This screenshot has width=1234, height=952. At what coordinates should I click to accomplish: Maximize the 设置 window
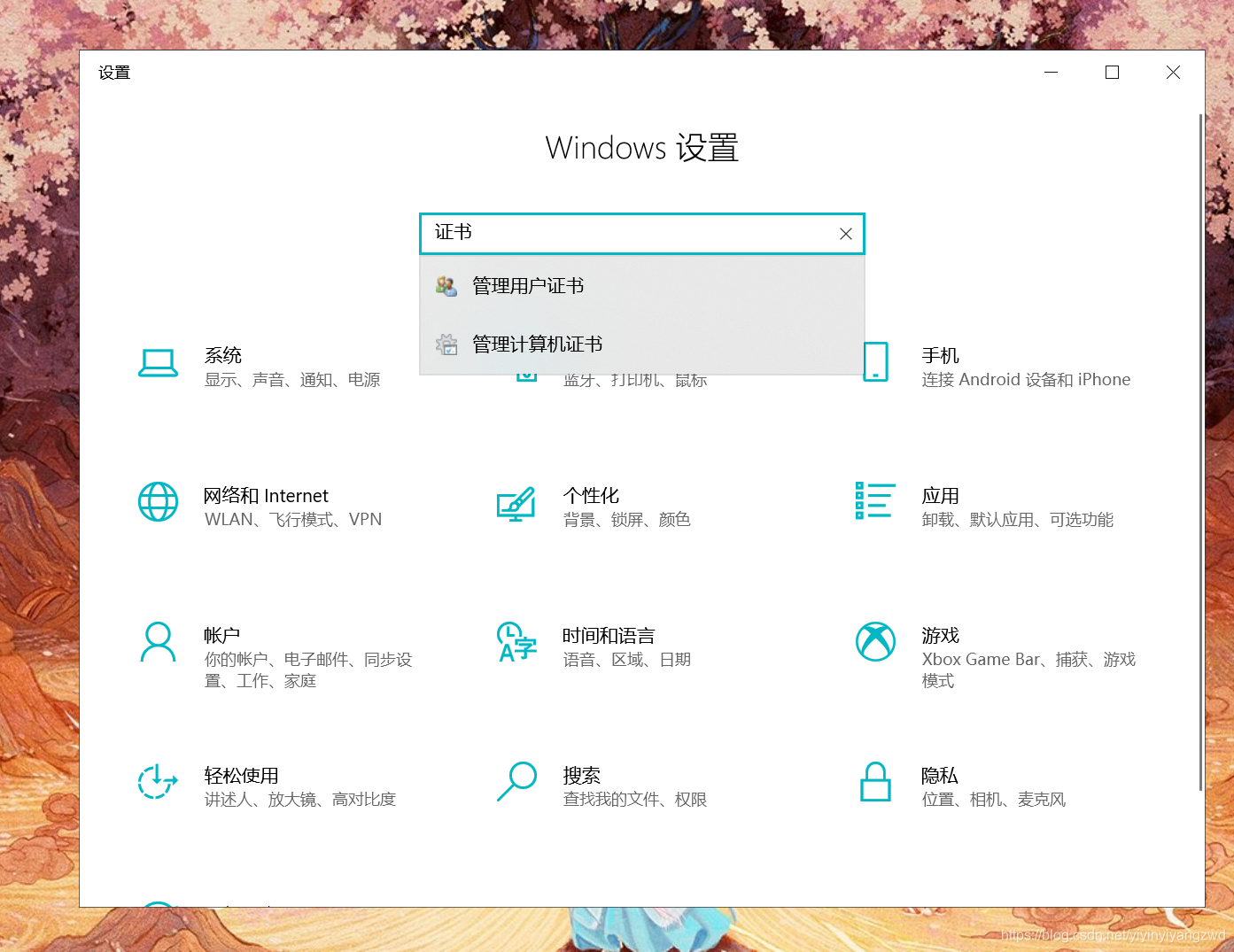click(x=1112, y=73)
